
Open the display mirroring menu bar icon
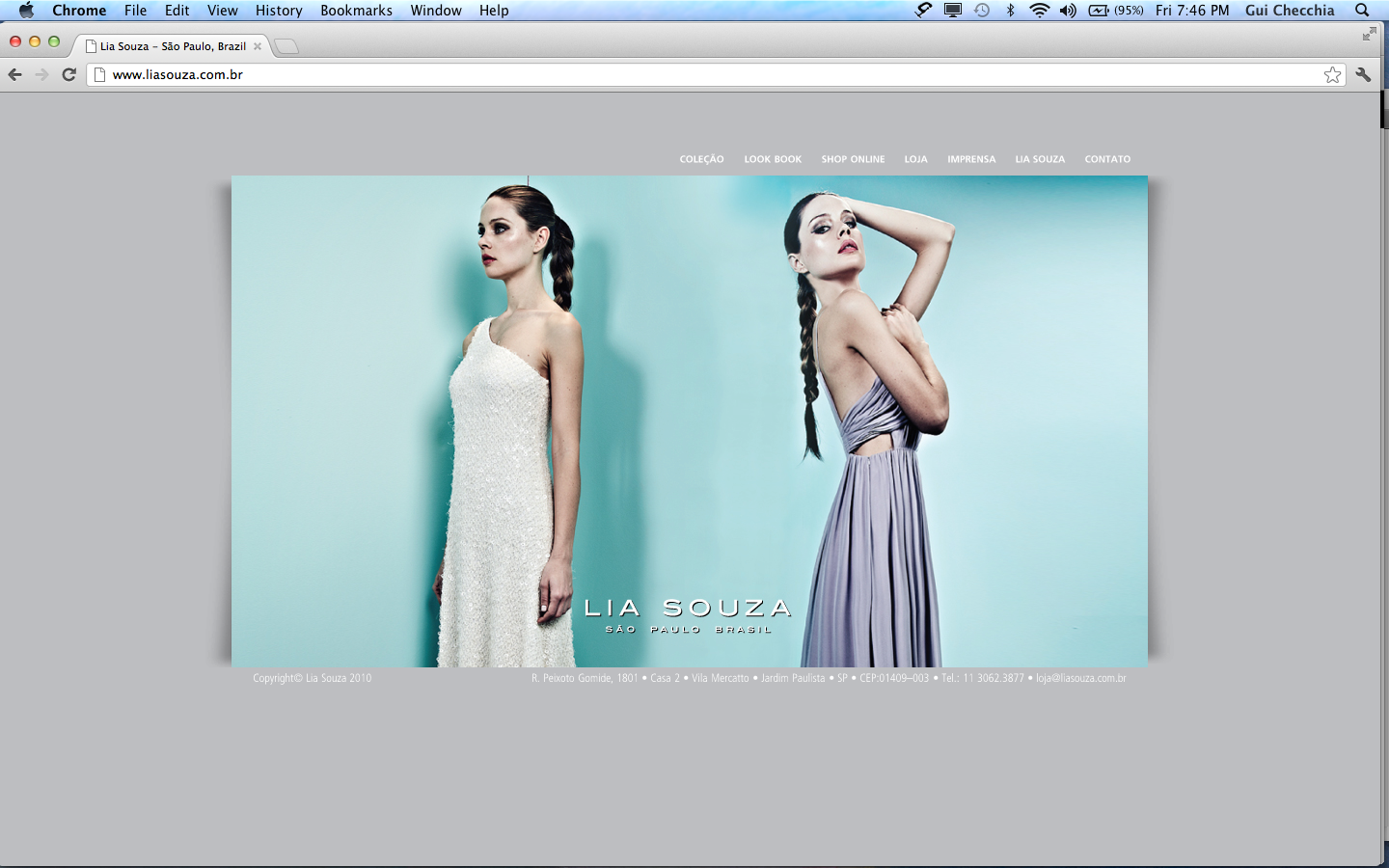953,11
